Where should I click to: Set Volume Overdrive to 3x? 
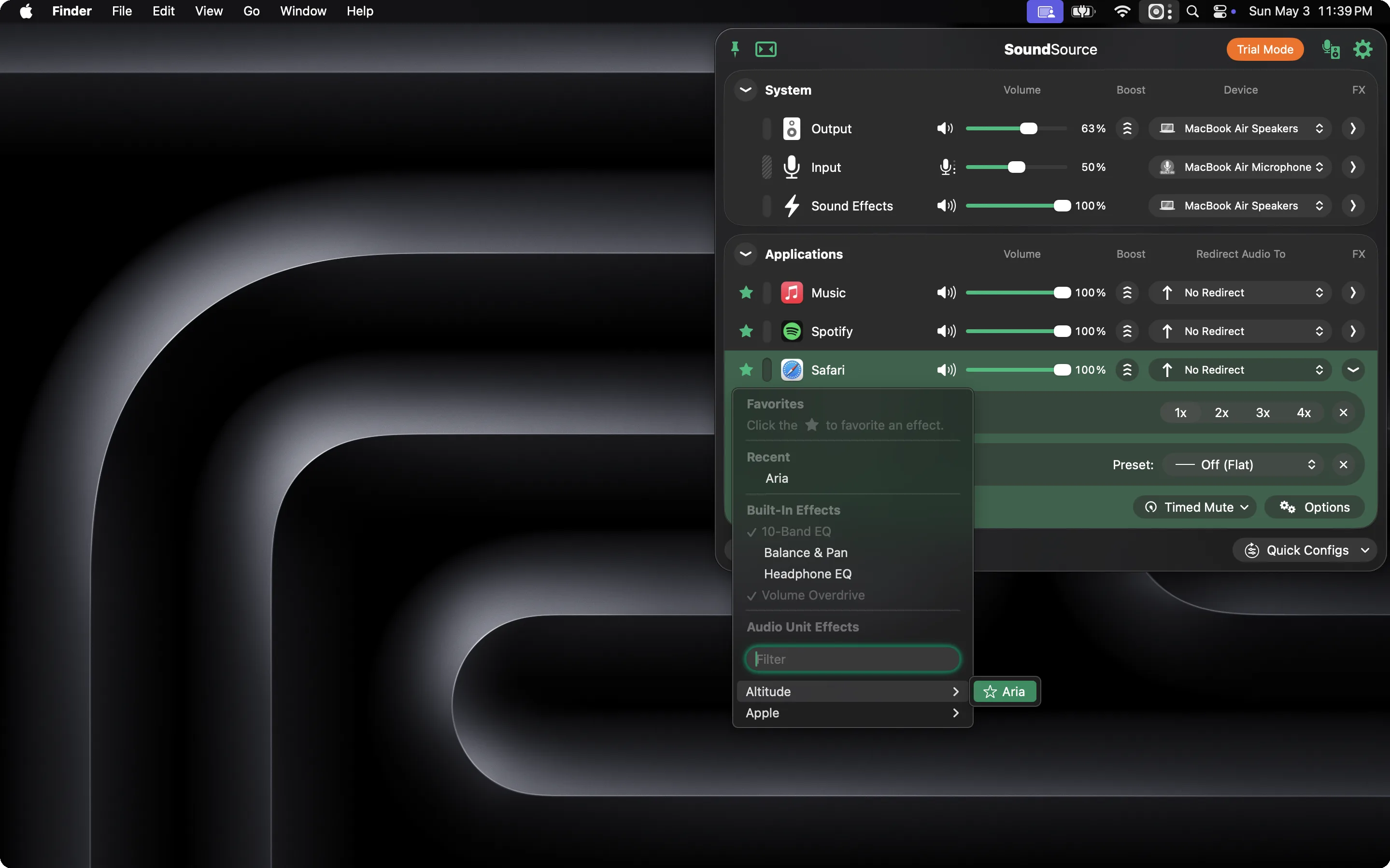[x=1262, y=413]
